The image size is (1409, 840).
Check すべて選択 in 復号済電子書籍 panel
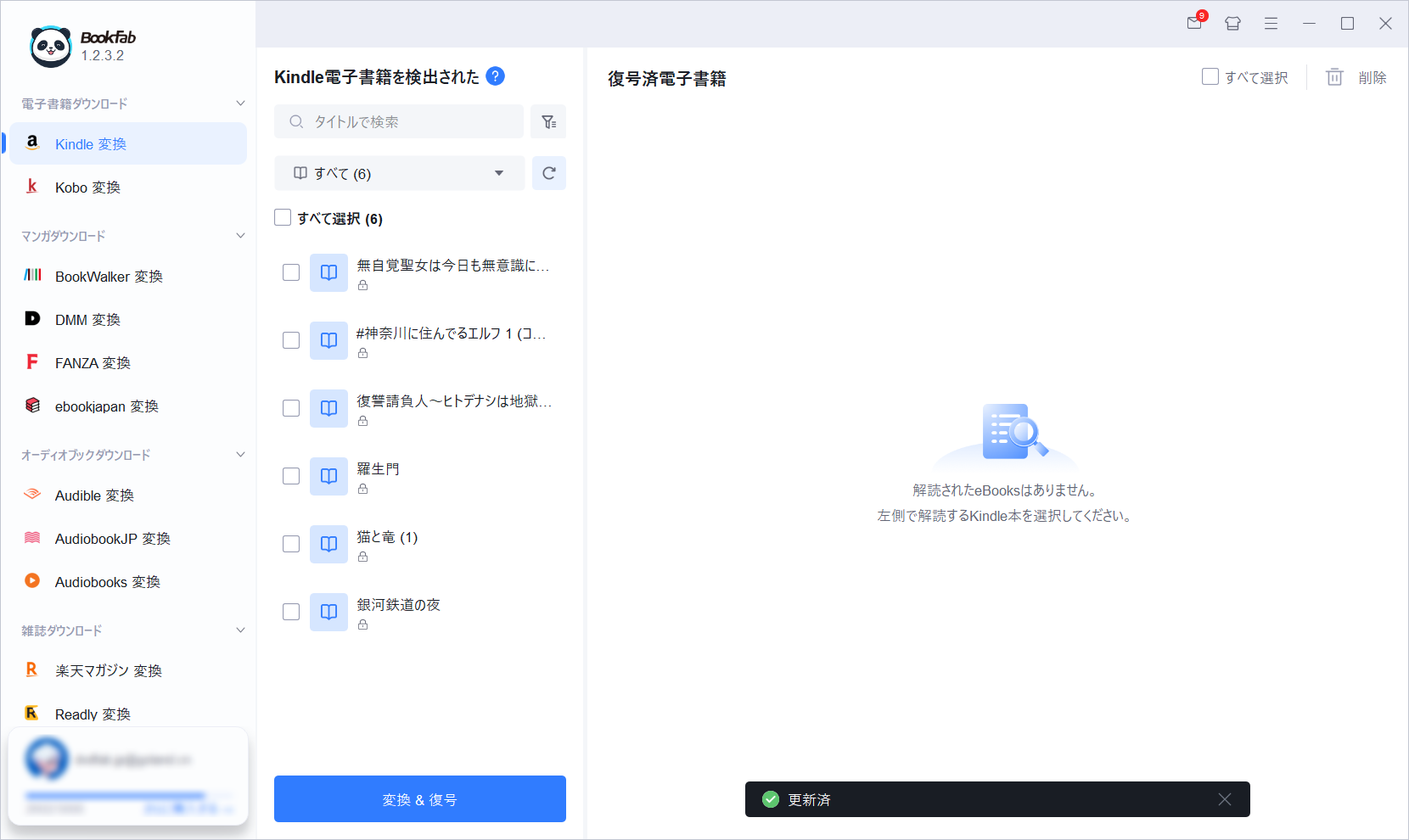(x=1210, y=76)
